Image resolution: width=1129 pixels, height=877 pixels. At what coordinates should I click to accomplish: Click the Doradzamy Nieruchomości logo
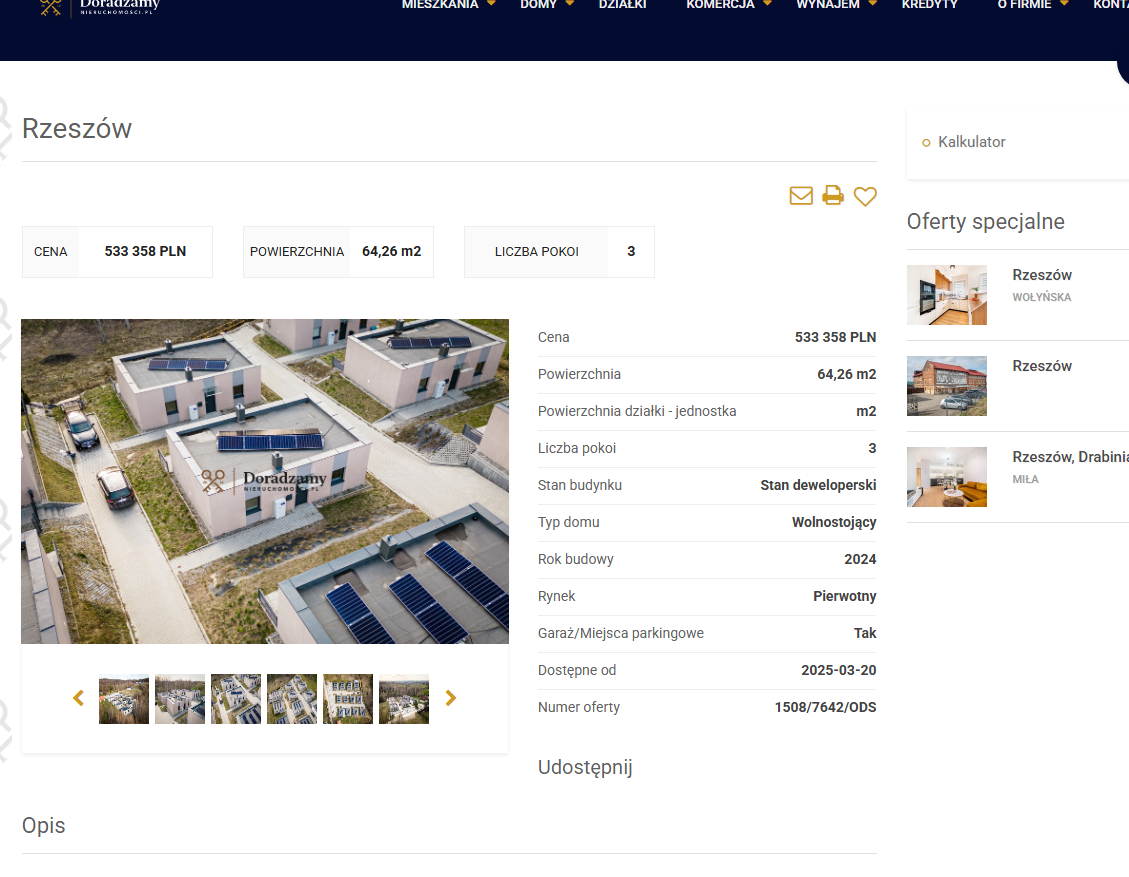click(100, 7)
